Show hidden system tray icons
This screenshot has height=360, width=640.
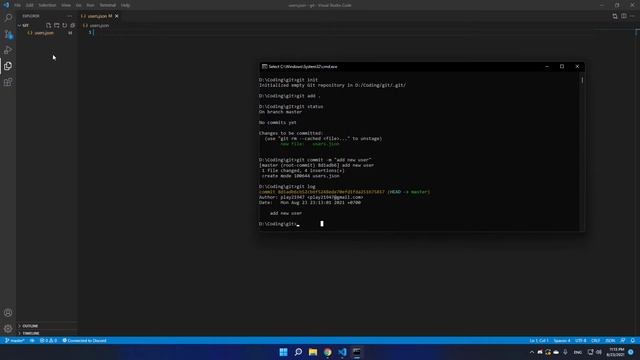[531, 352]
